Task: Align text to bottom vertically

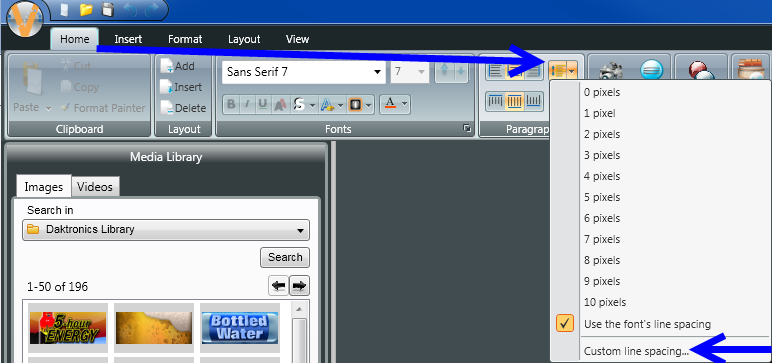Action: [x=534, y=101]
